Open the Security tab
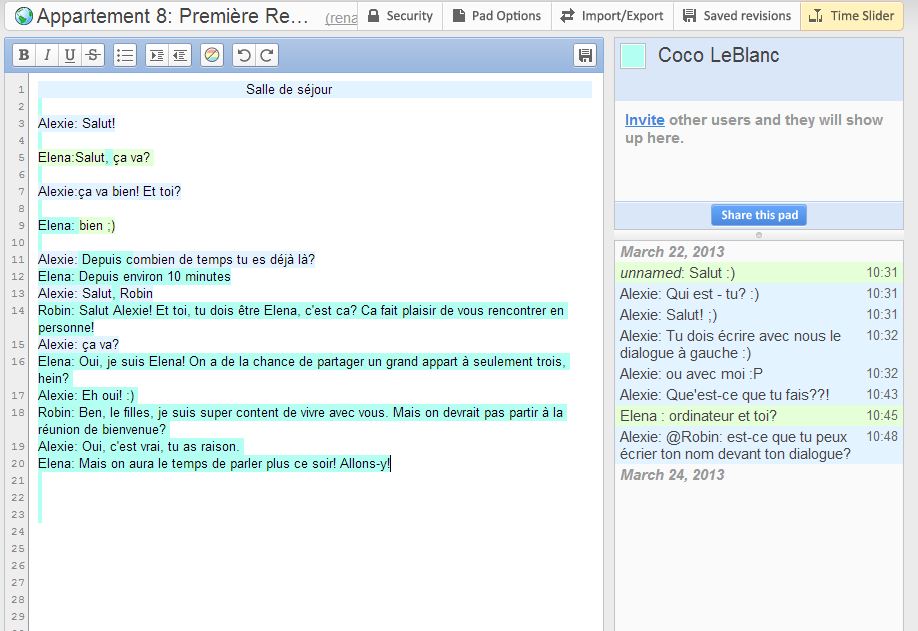 pos(400,16)
